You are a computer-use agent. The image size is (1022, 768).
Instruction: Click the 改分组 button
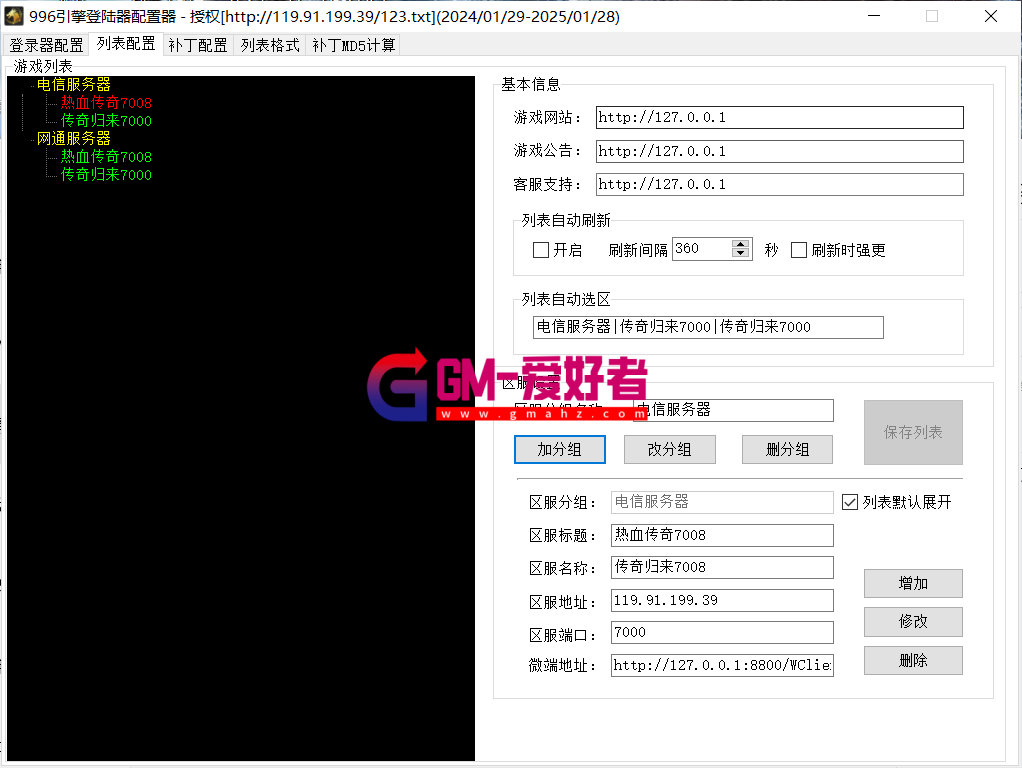coord(669,450)
